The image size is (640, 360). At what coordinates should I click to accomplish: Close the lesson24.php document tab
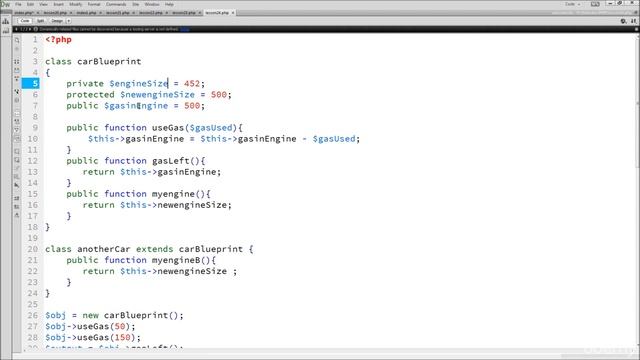click(233, 13)
